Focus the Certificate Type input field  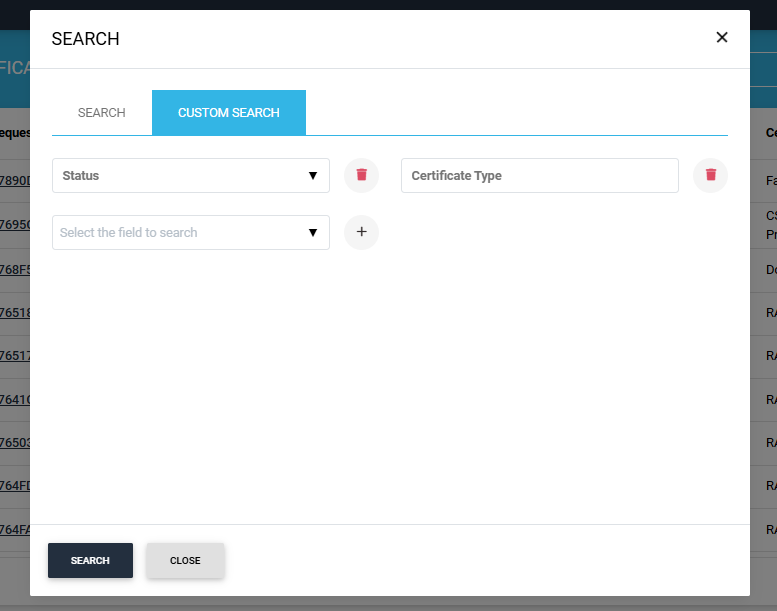coord(539,175)
